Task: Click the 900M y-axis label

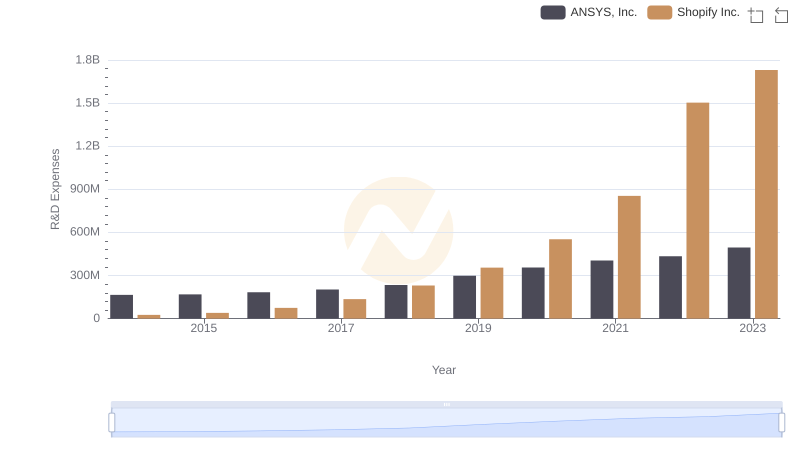Action: coord(85,189)
